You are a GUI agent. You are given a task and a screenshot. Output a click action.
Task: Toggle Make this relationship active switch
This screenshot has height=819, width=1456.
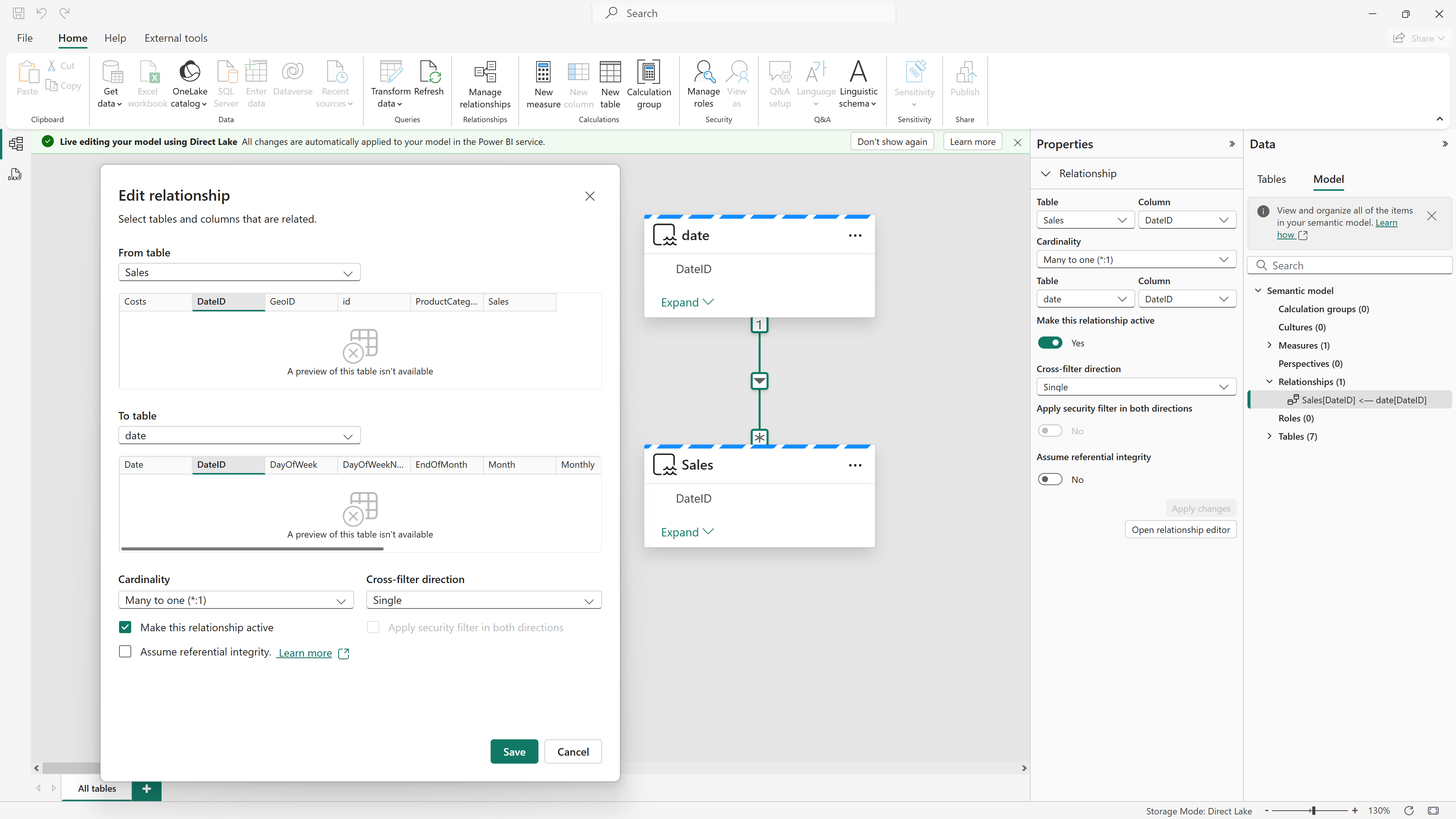1050,343
